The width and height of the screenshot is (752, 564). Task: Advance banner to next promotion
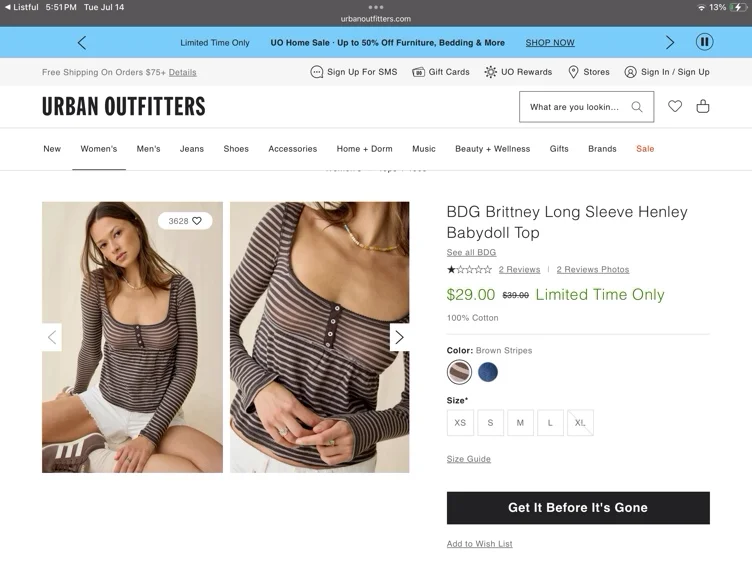(670, 43)
